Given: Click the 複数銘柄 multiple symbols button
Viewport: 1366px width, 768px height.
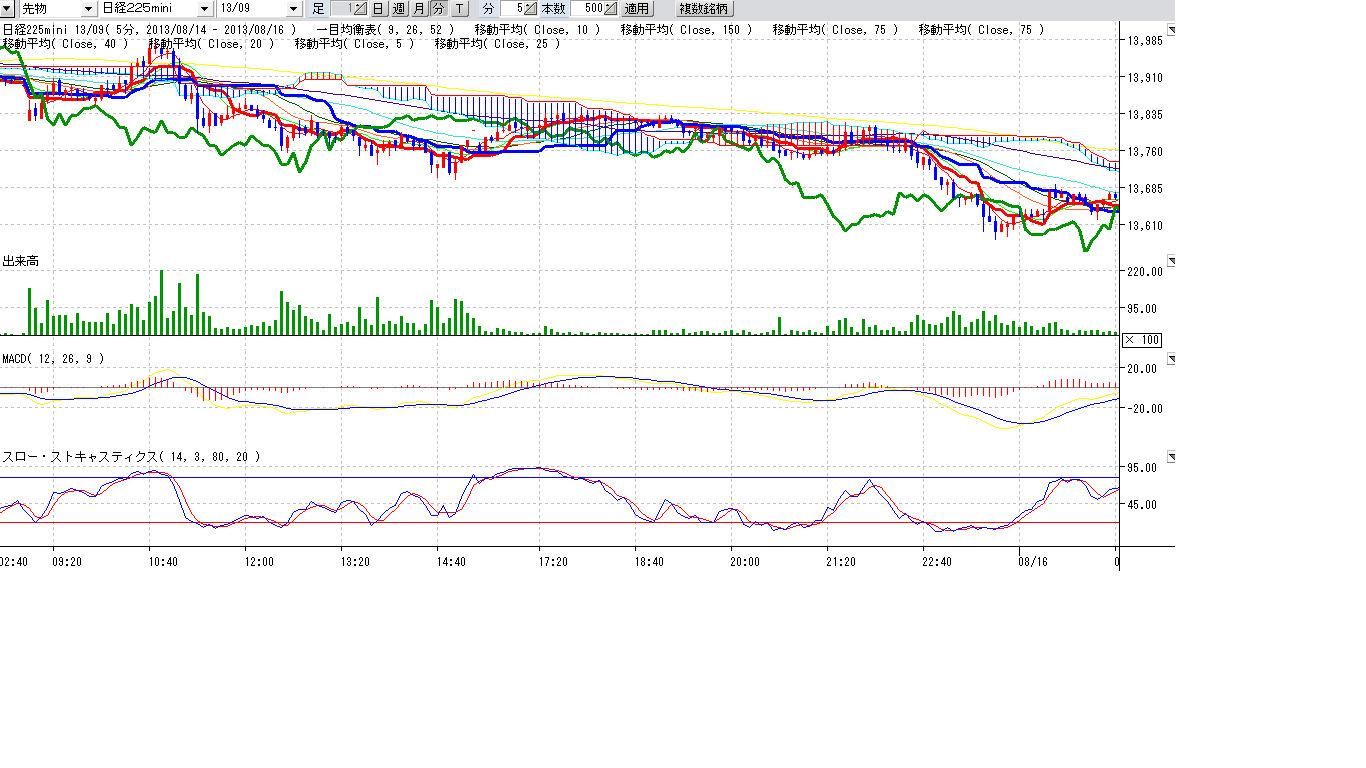Looking at the screenshot, I should tap(705, 8).
